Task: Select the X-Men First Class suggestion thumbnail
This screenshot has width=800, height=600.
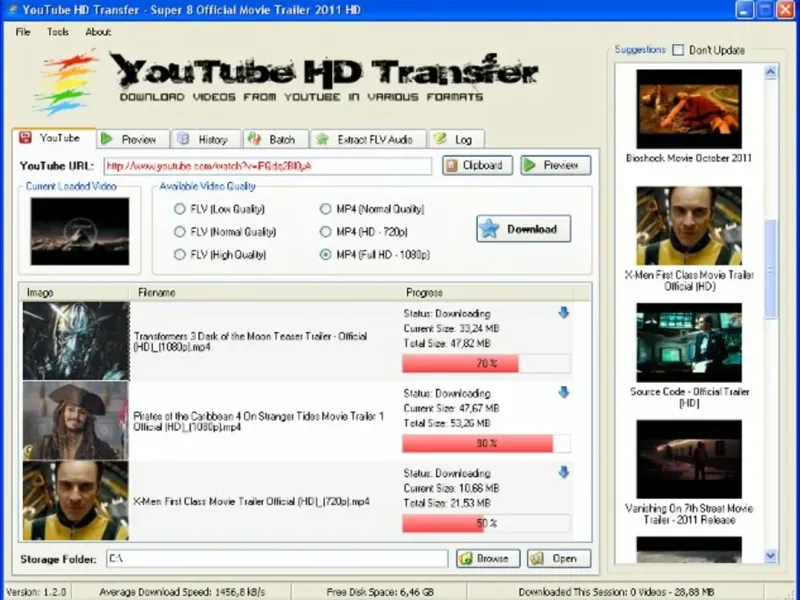Action: 689,226
